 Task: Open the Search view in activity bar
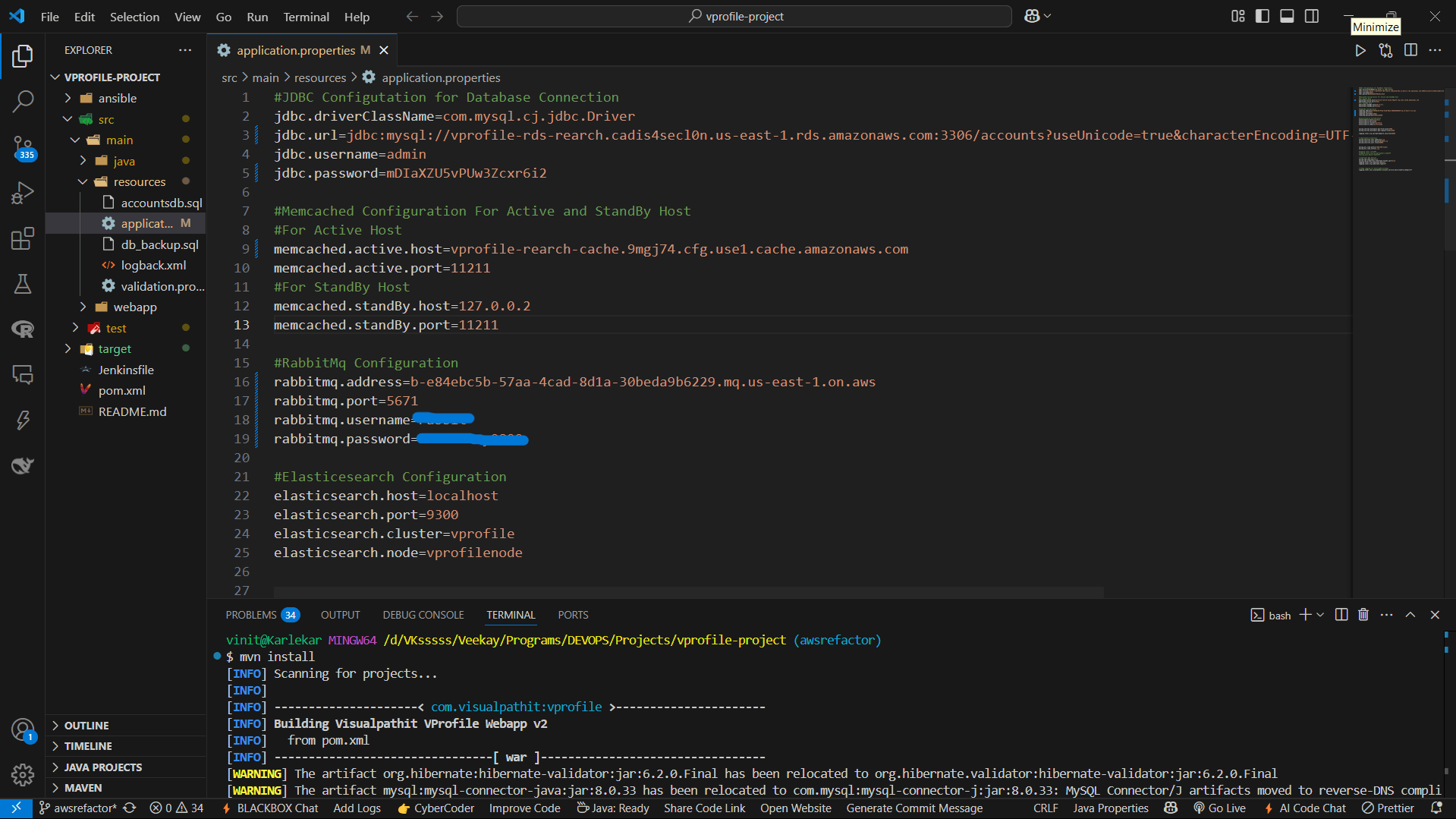coord(23,101)
